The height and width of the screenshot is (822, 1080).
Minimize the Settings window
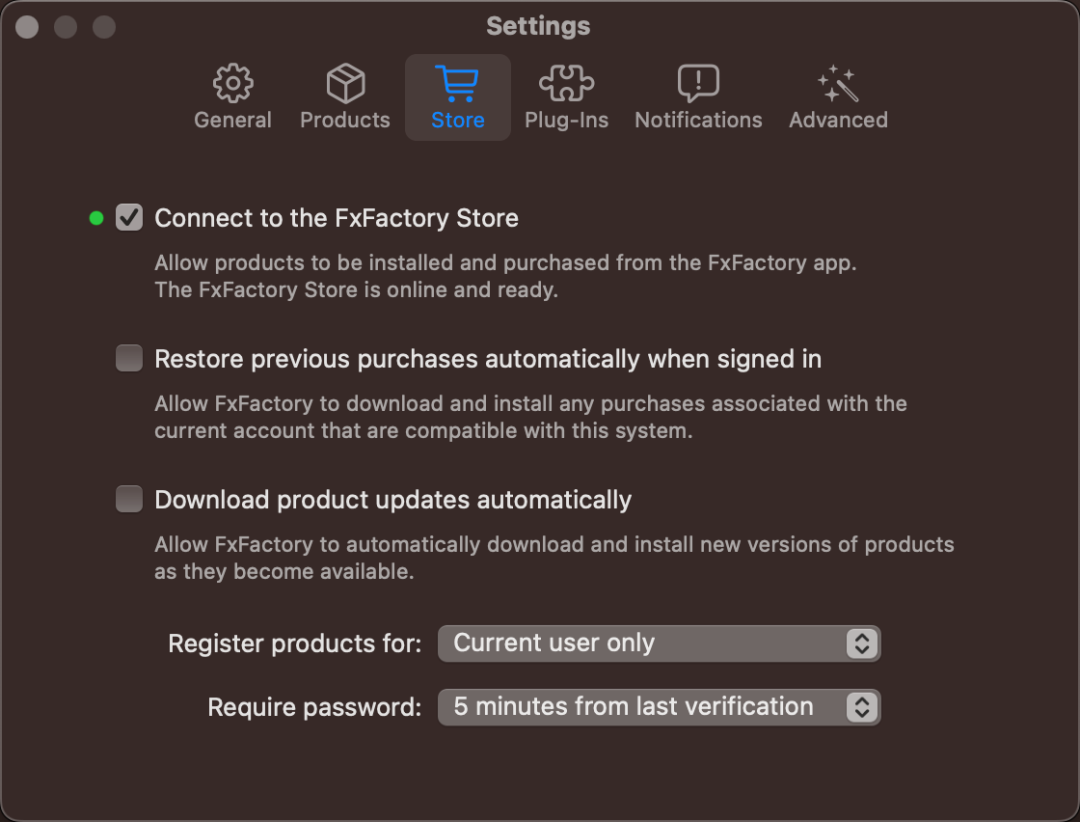tap(65, 27)
